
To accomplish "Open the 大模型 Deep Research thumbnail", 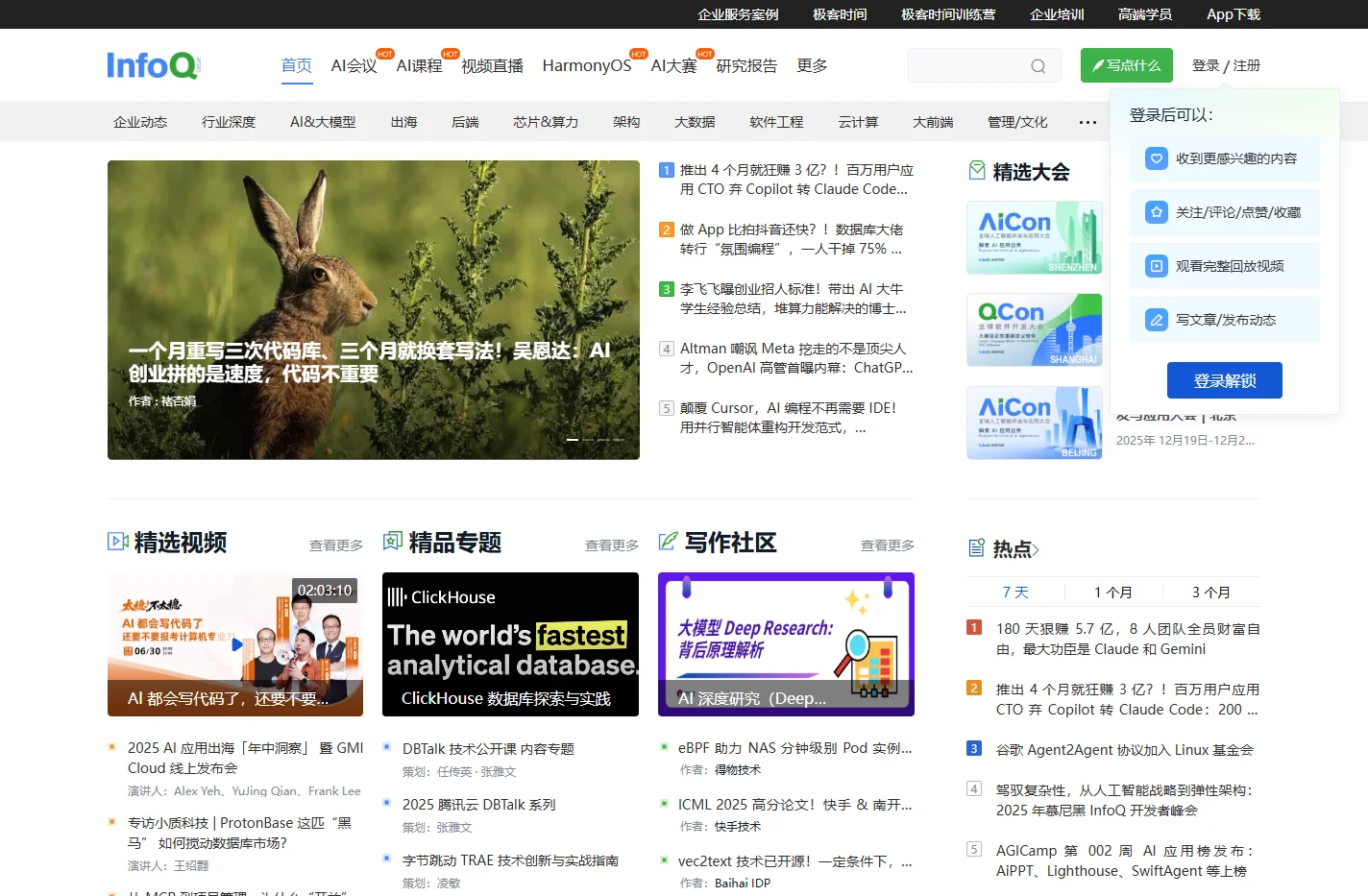I will click(x=786, y=643).
